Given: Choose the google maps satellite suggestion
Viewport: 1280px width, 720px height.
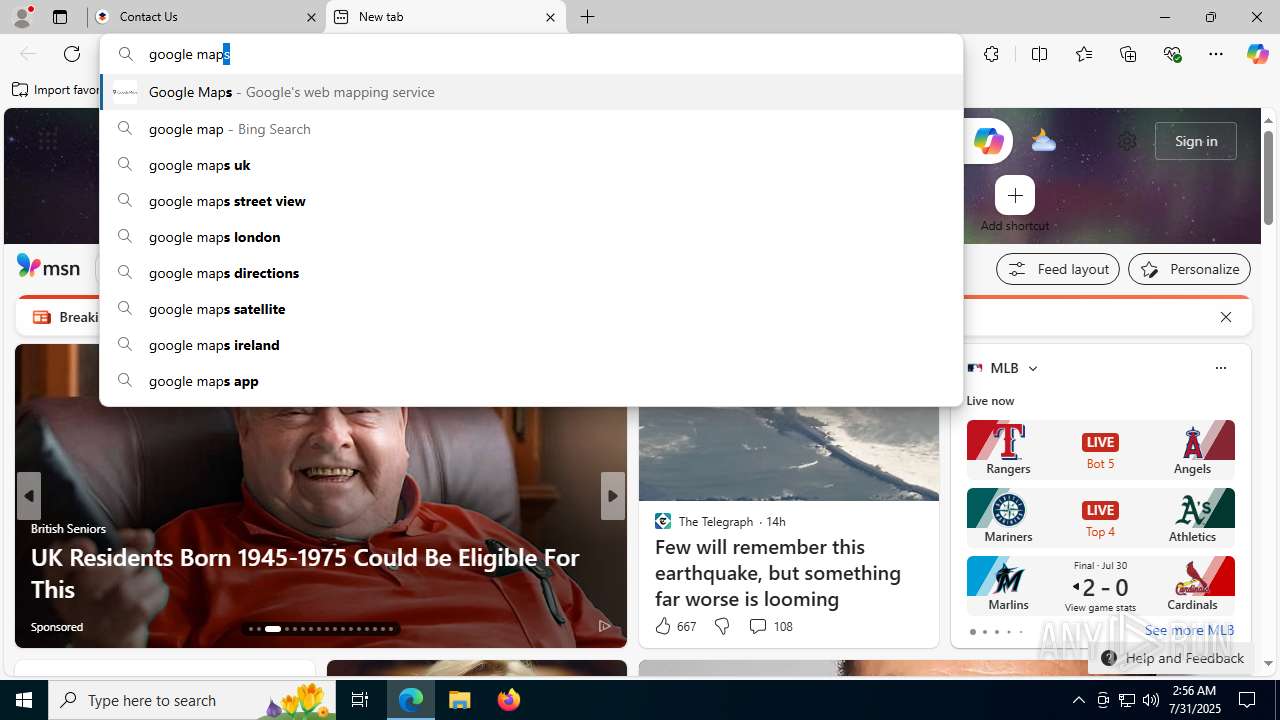Looking at the screenshot, I should pos(531,309).
